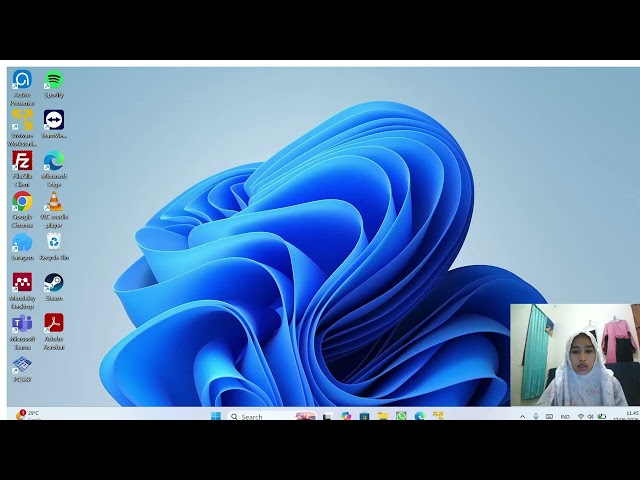The height and width of the screenshot is (480, 640).
Task: Select the Google Chrome desktop shortcut
Action: [22, 210]
